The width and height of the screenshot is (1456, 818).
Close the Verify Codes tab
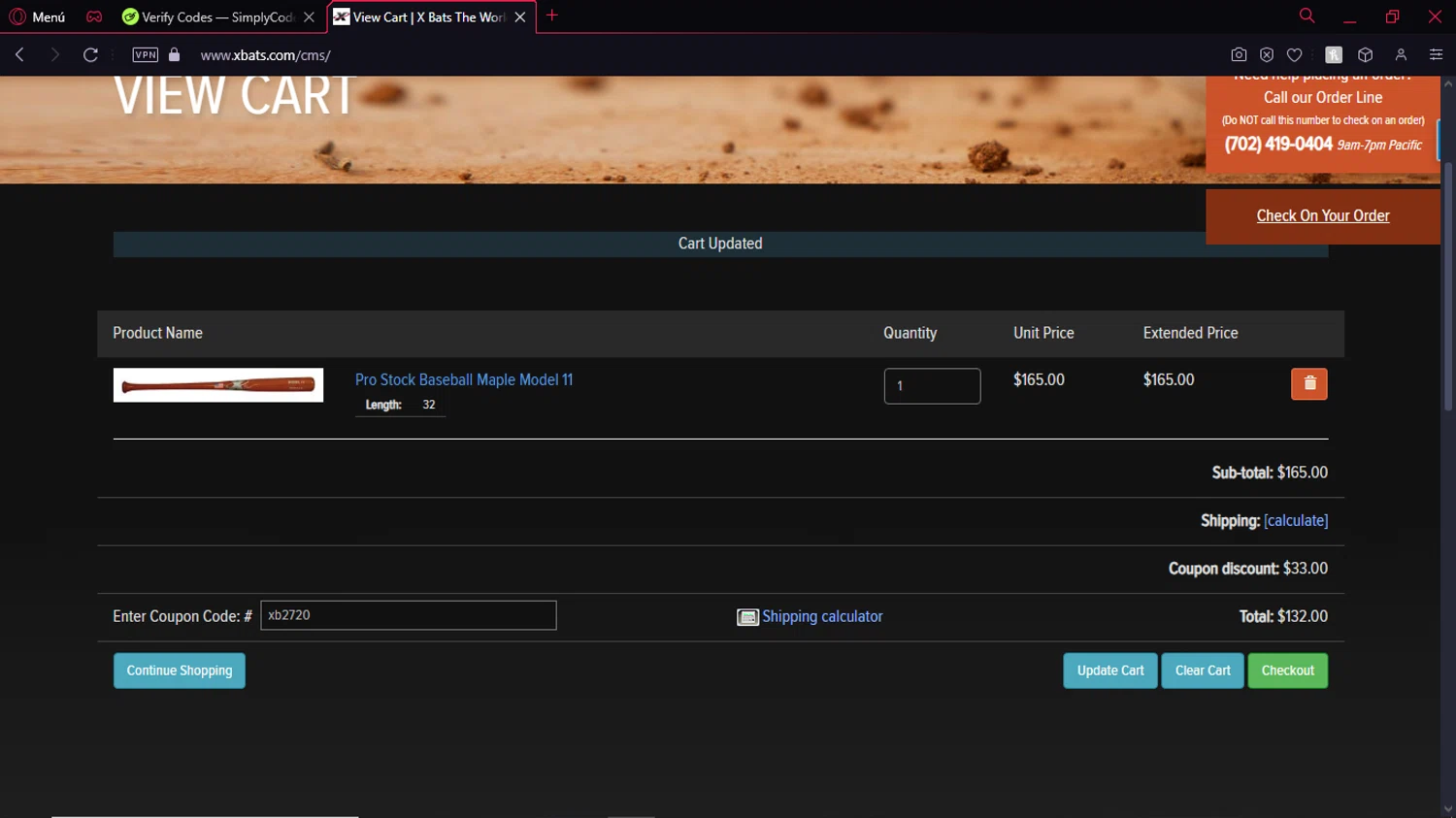pos(309,17)
